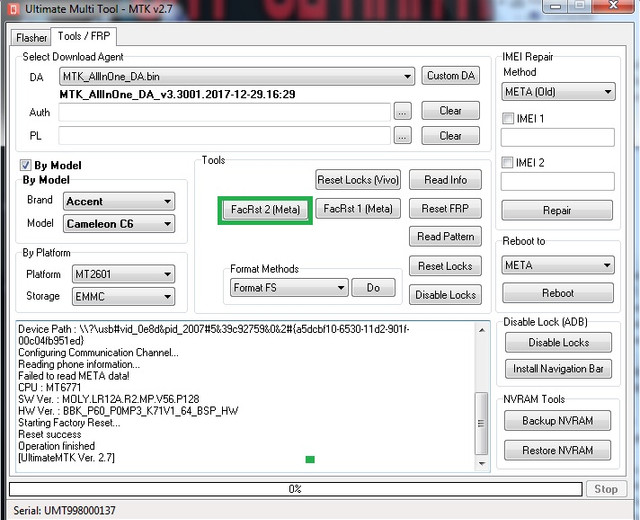640x520 pixels.
Task: Expand the Platform dropdown MT2601
Action: click(x=123, y=274)
